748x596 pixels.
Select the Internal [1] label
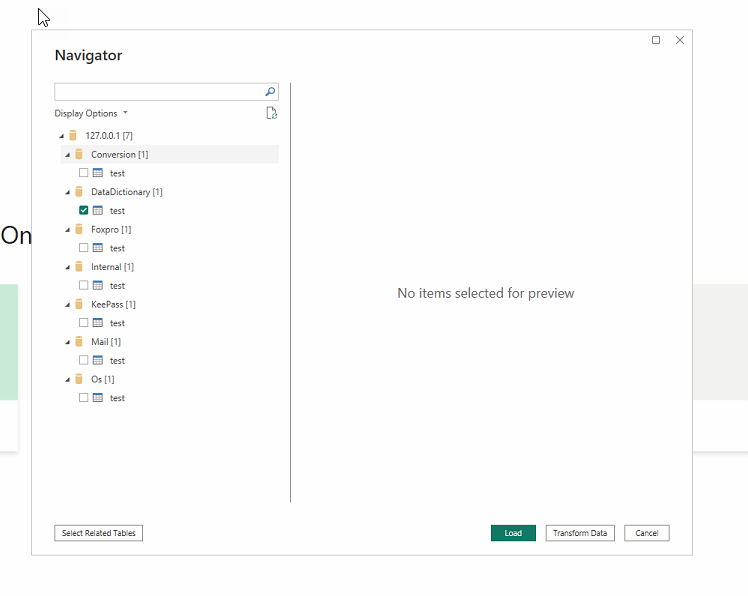tap(113, 267)
